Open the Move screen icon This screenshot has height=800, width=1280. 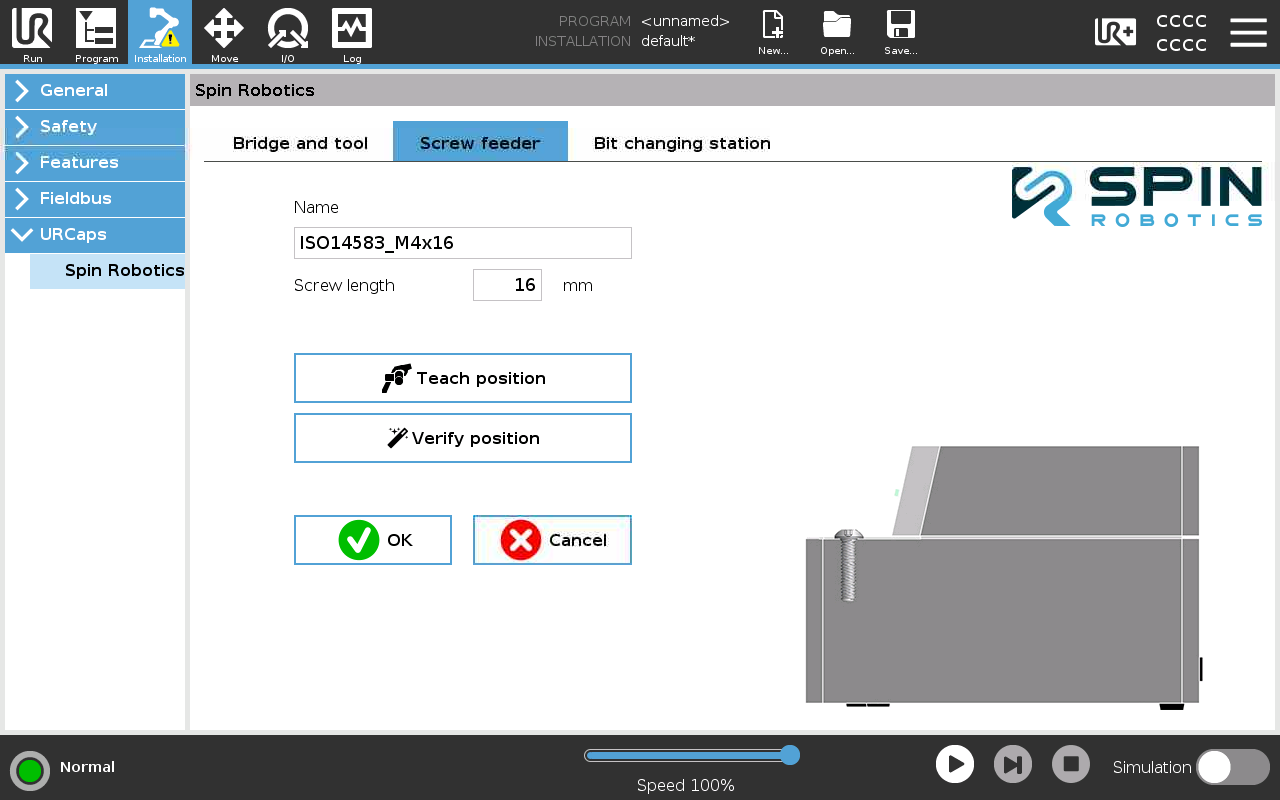click(x=224, y=29)
